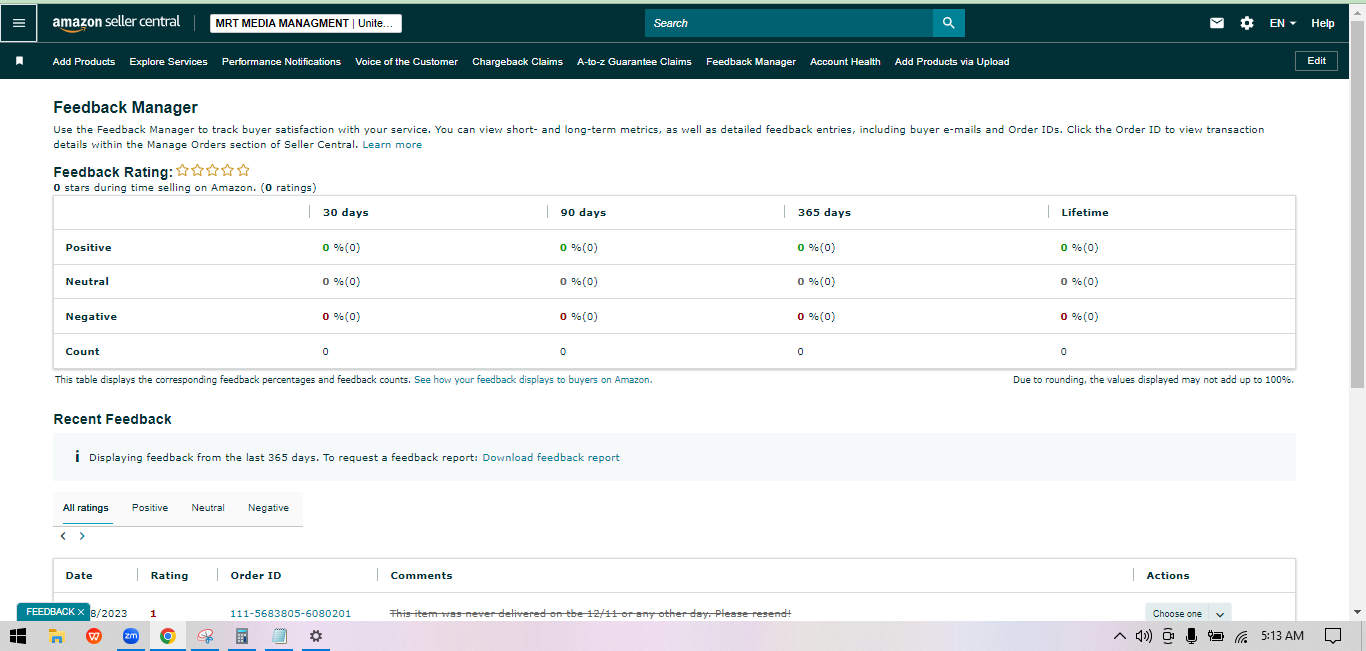Open order ID 111-5683805-6080201

point(291,613)
